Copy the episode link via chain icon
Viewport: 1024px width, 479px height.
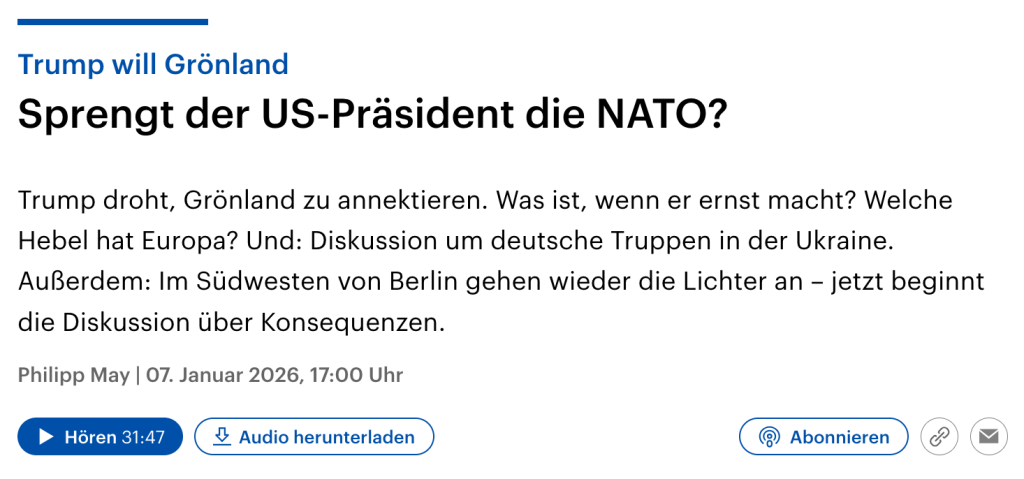click(939, 437)
